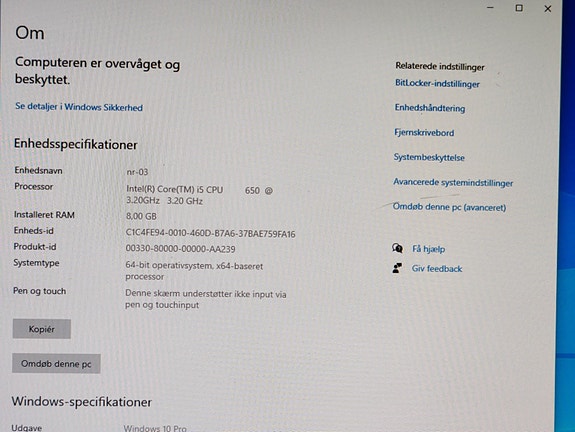This screenshot has height=432, width=575.
Task: Open Fjernskrivebord settings link
Action: 424,132
